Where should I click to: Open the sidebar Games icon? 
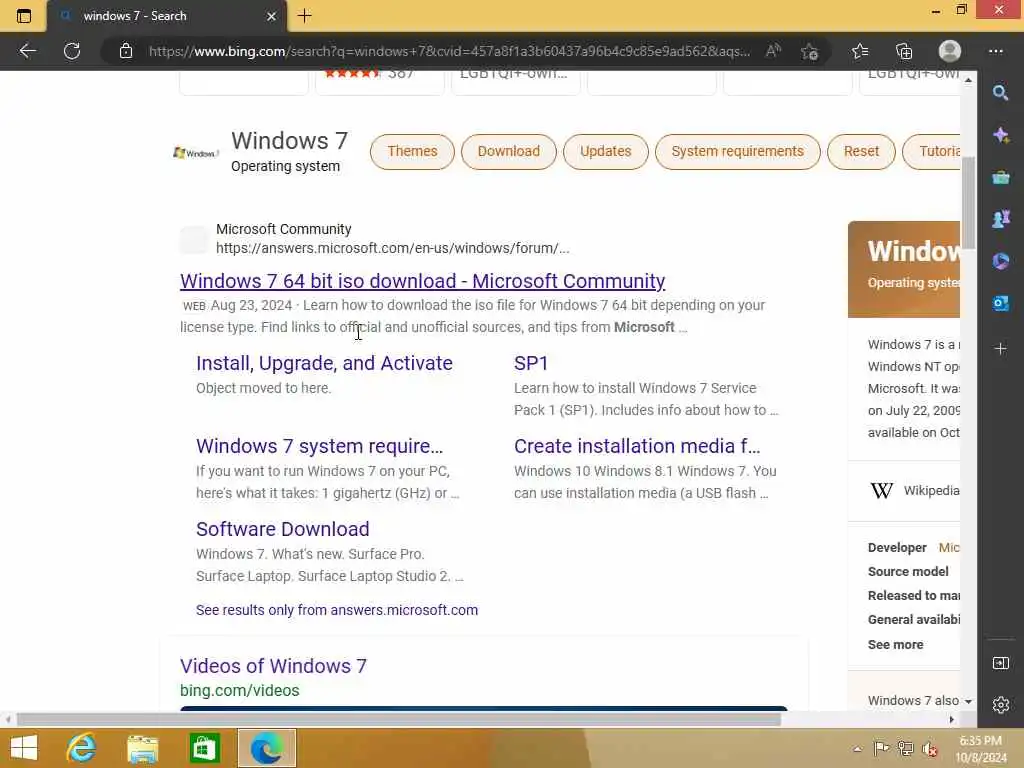click(1000, 219)
